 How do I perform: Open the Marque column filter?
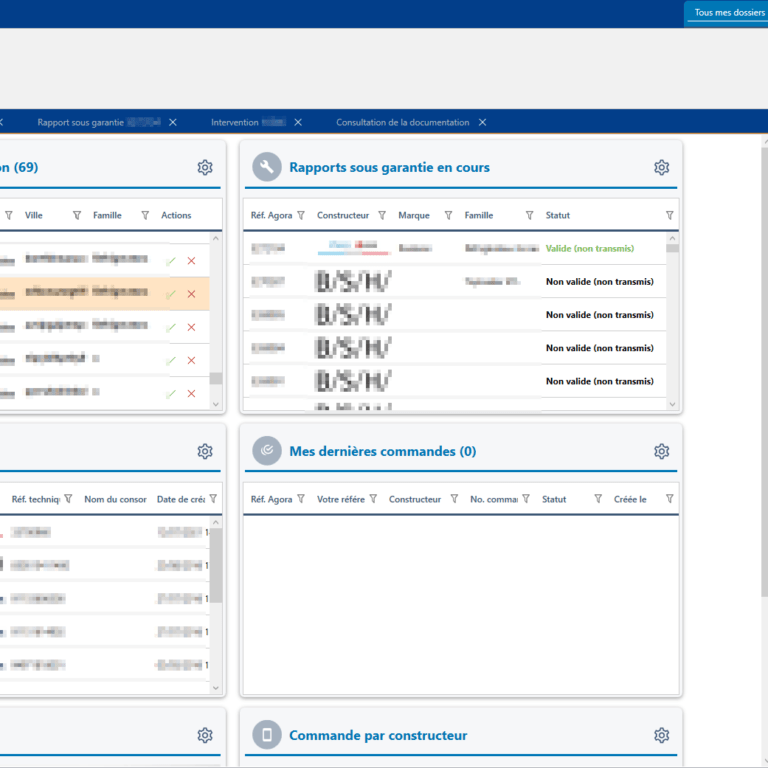(x=448, y=215)
